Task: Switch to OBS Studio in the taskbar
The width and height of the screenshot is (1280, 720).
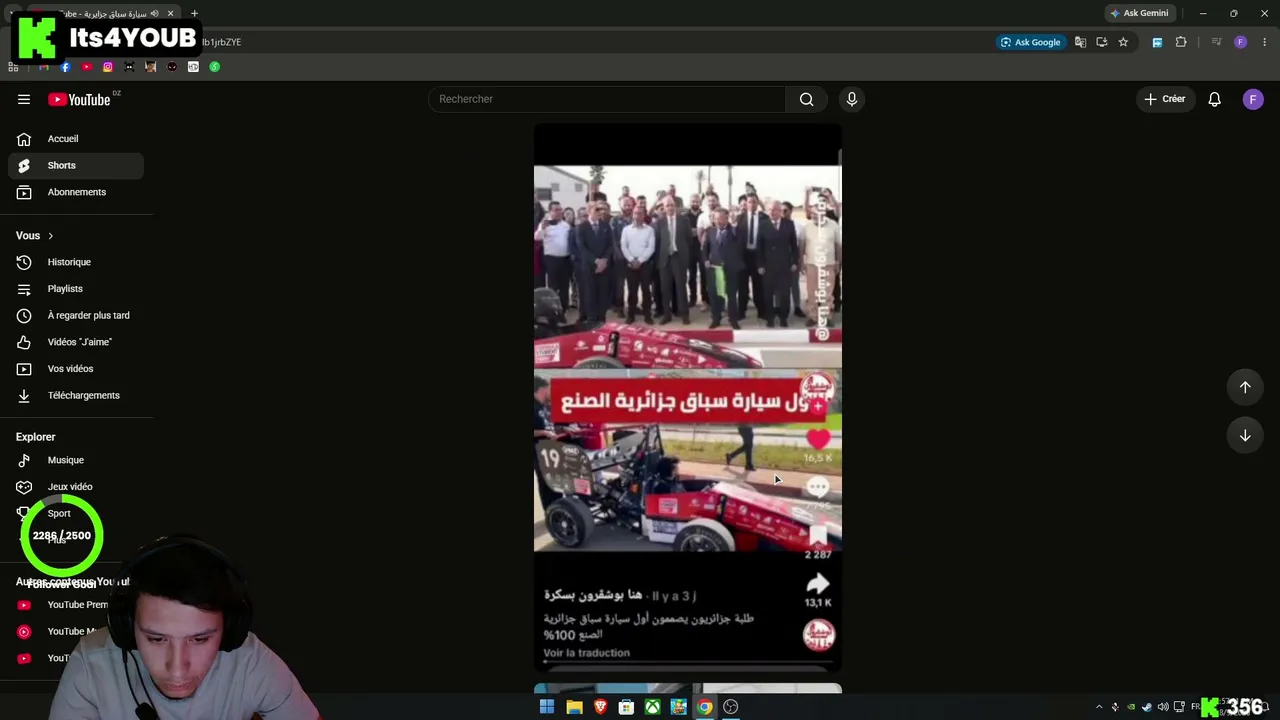Action: (x=731, y=707)
